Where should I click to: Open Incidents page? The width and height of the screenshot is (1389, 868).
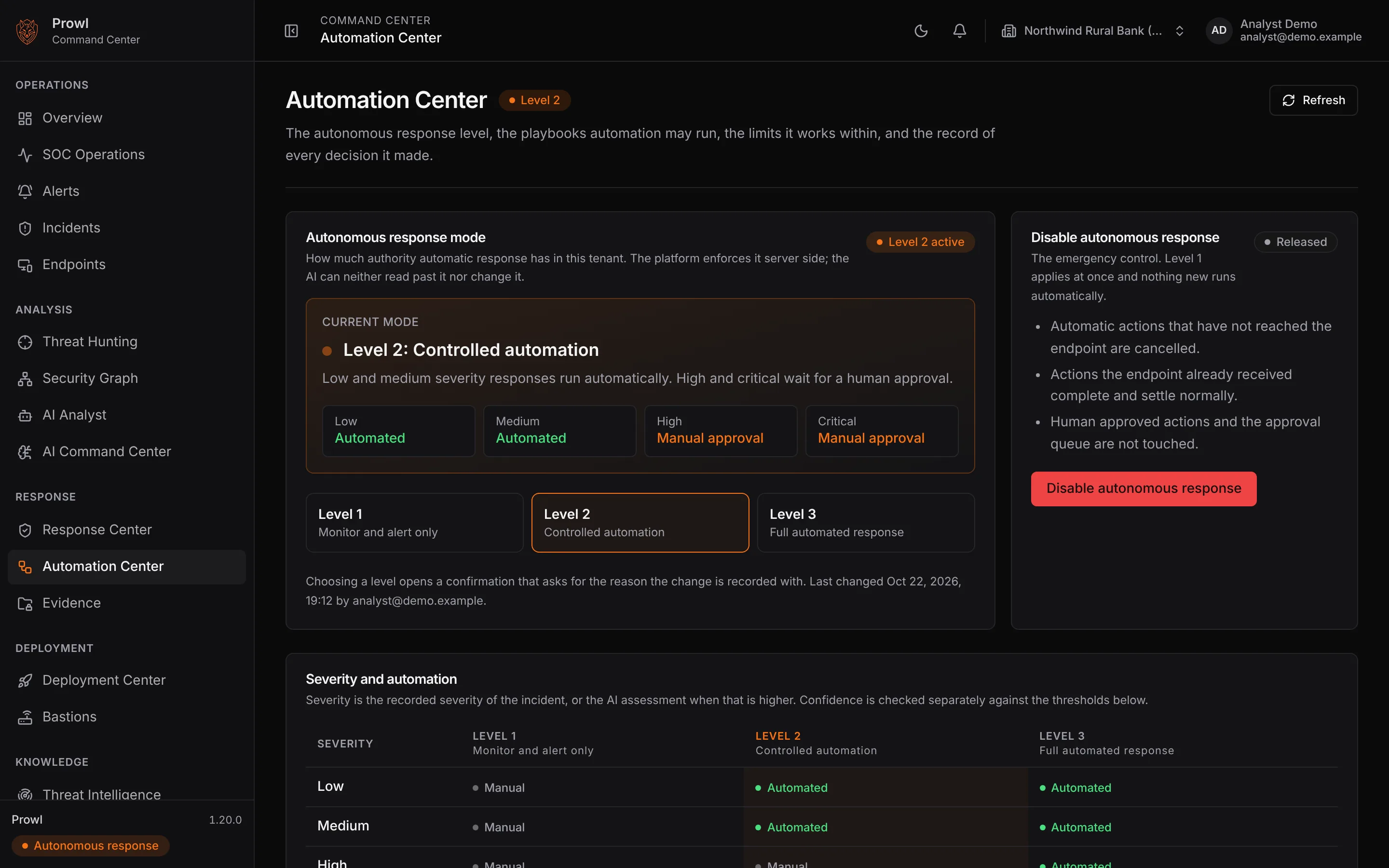127,229
